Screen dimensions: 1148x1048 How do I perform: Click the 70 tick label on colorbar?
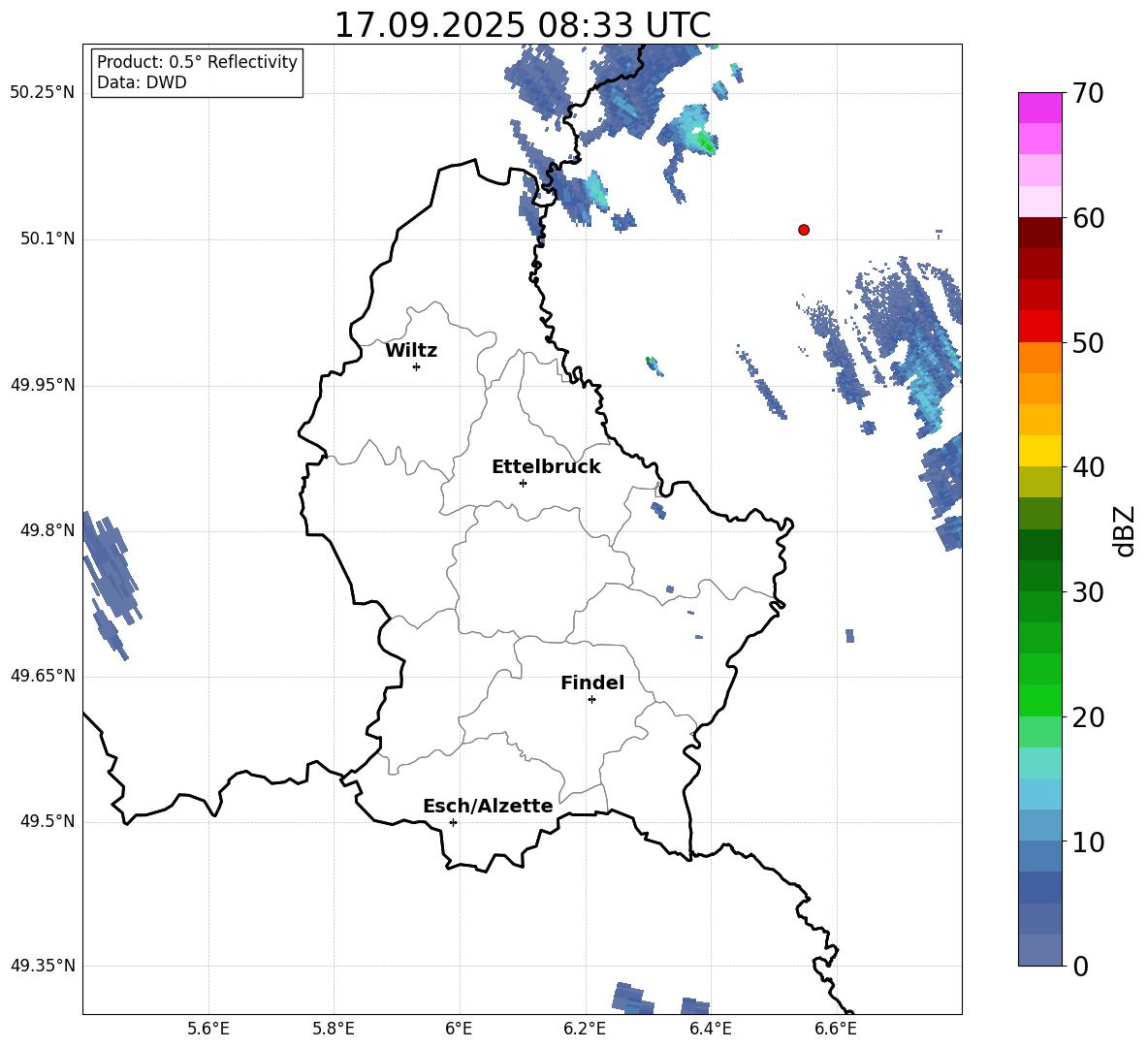[x=1088, y=94]
